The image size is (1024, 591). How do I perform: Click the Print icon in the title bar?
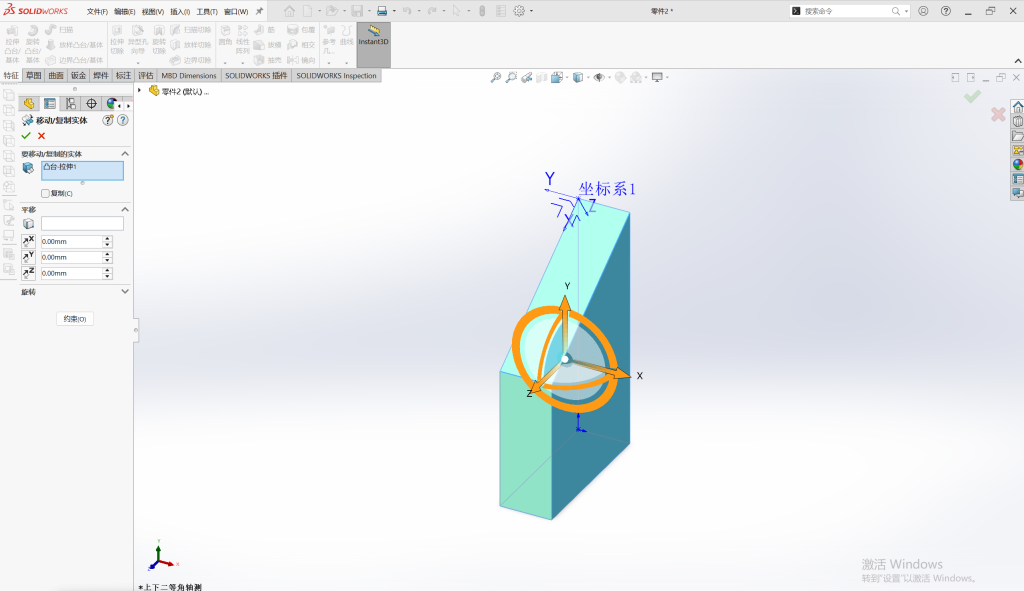pos(382,11)
